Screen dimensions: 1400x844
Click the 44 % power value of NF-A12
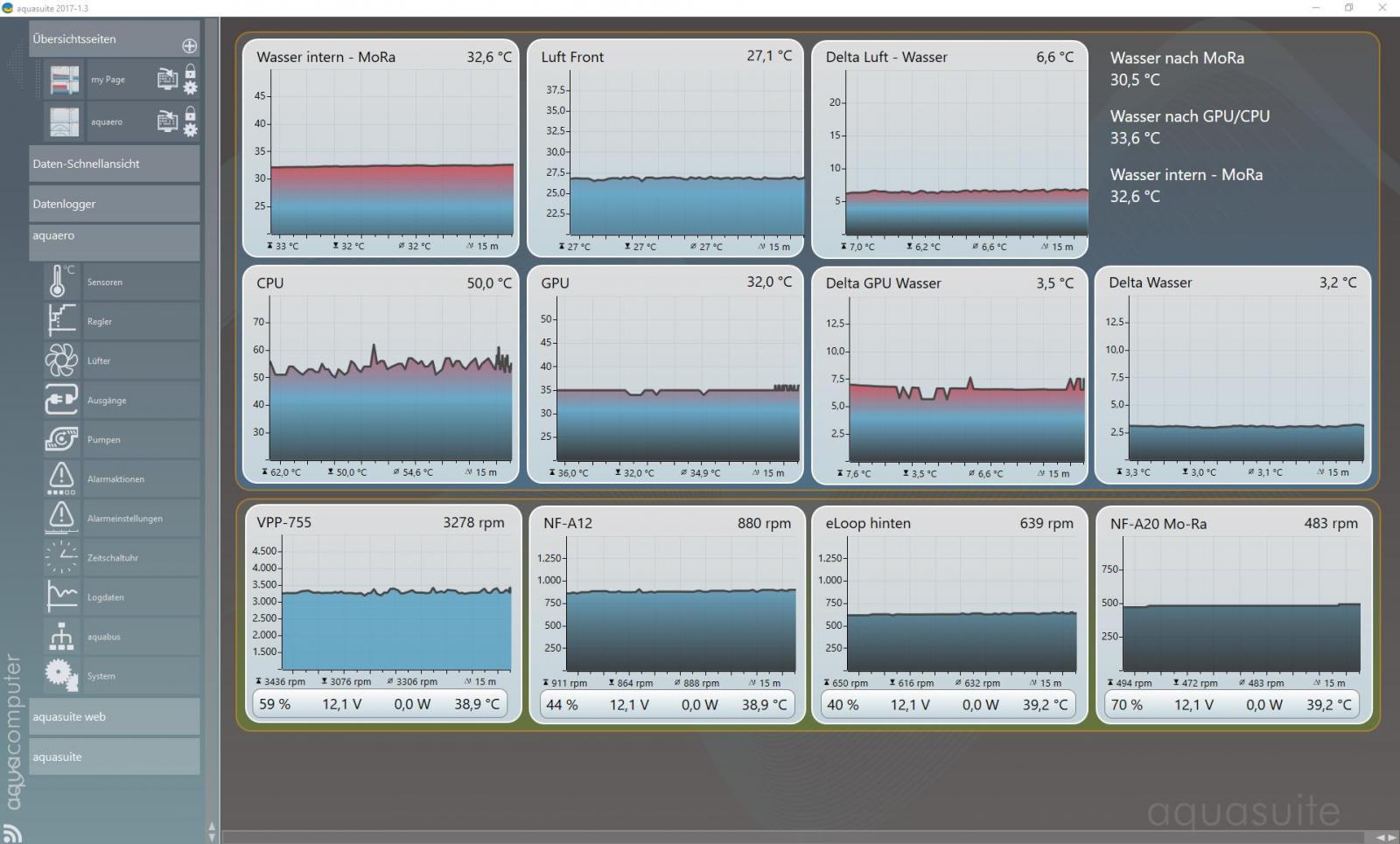coord(562,704)
